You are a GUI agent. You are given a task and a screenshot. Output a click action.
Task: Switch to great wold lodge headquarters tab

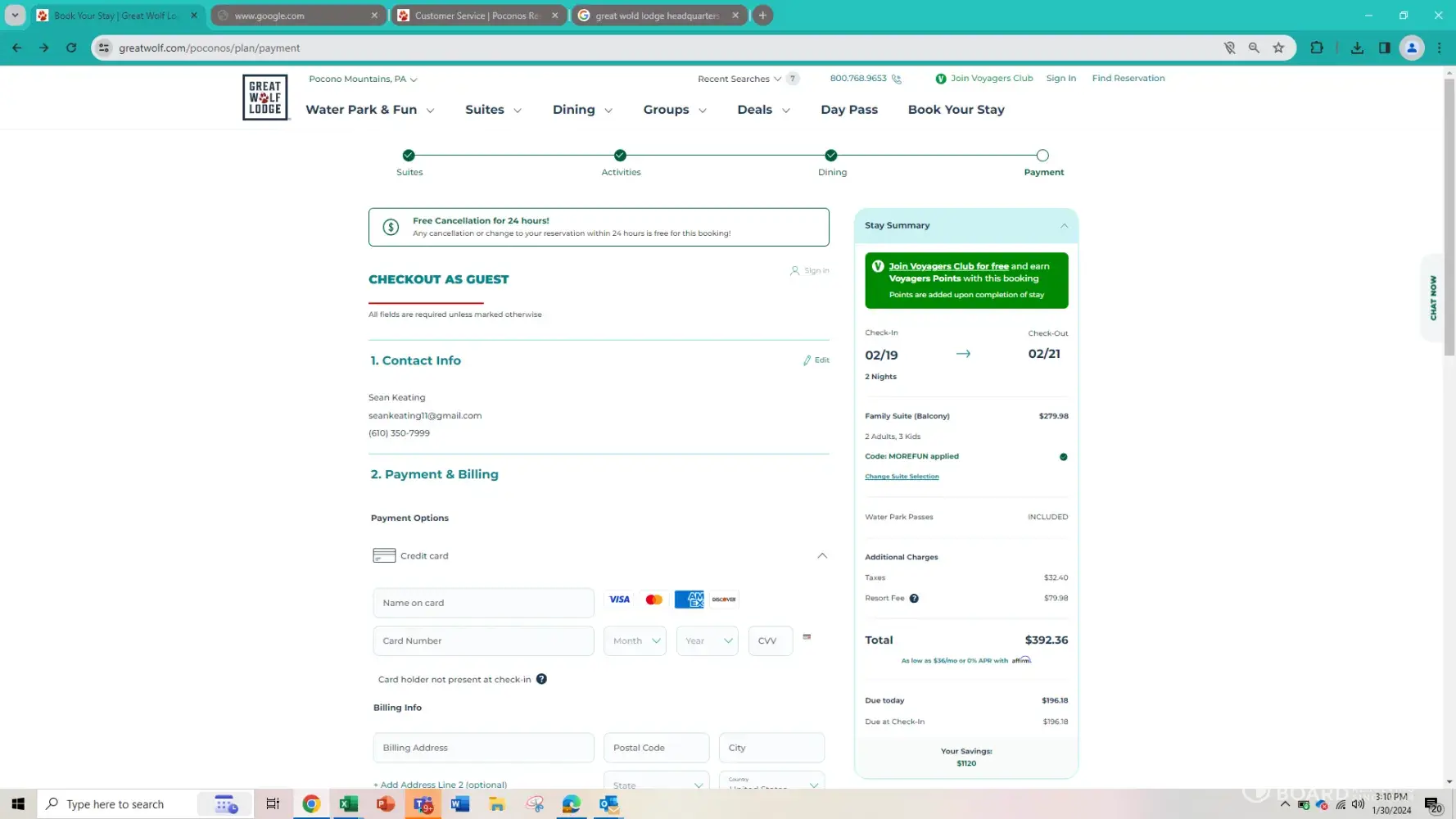tap(659, 16)
